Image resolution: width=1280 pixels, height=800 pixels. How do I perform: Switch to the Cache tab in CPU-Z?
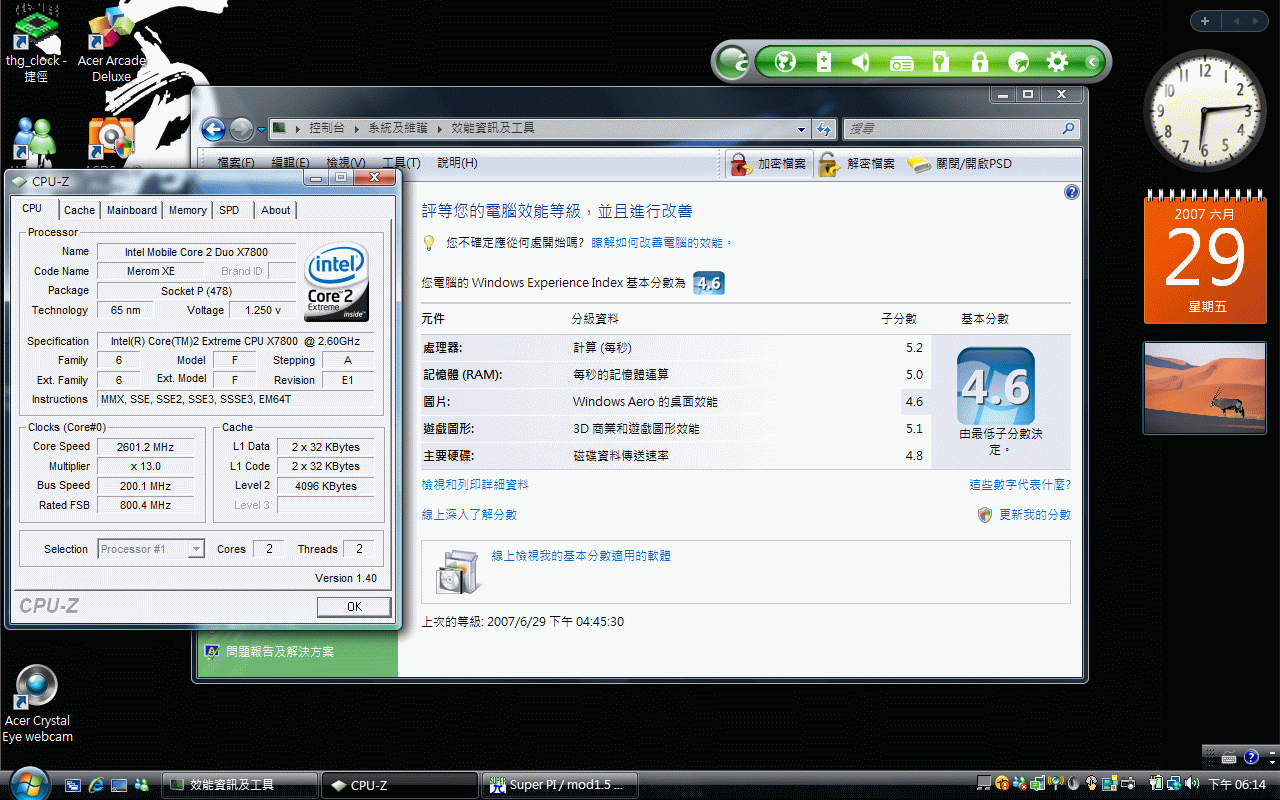tap(79, 210)
